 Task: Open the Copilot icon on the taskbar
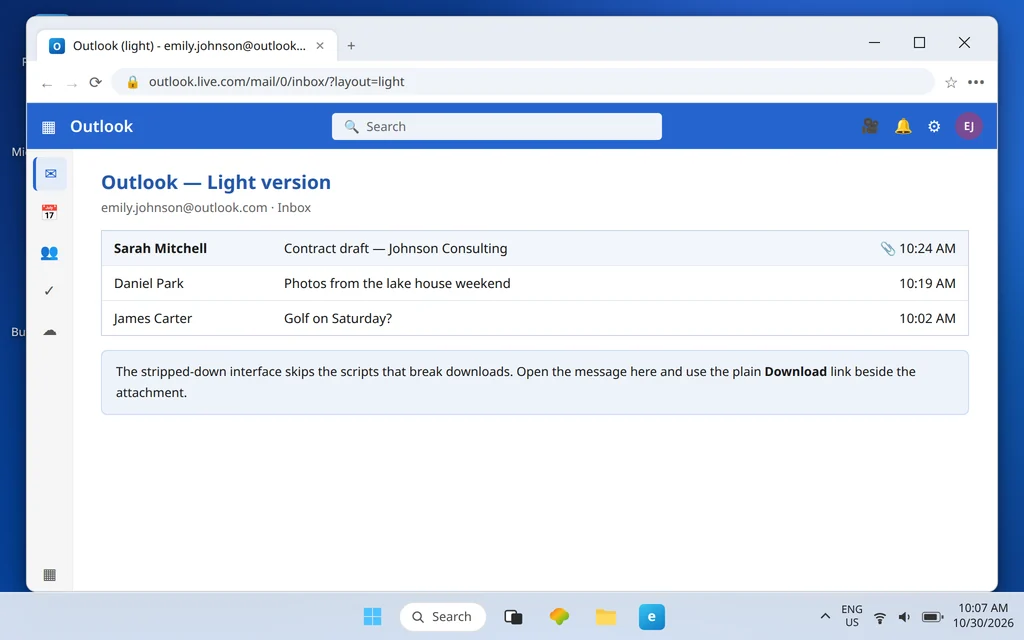[559, 616]
